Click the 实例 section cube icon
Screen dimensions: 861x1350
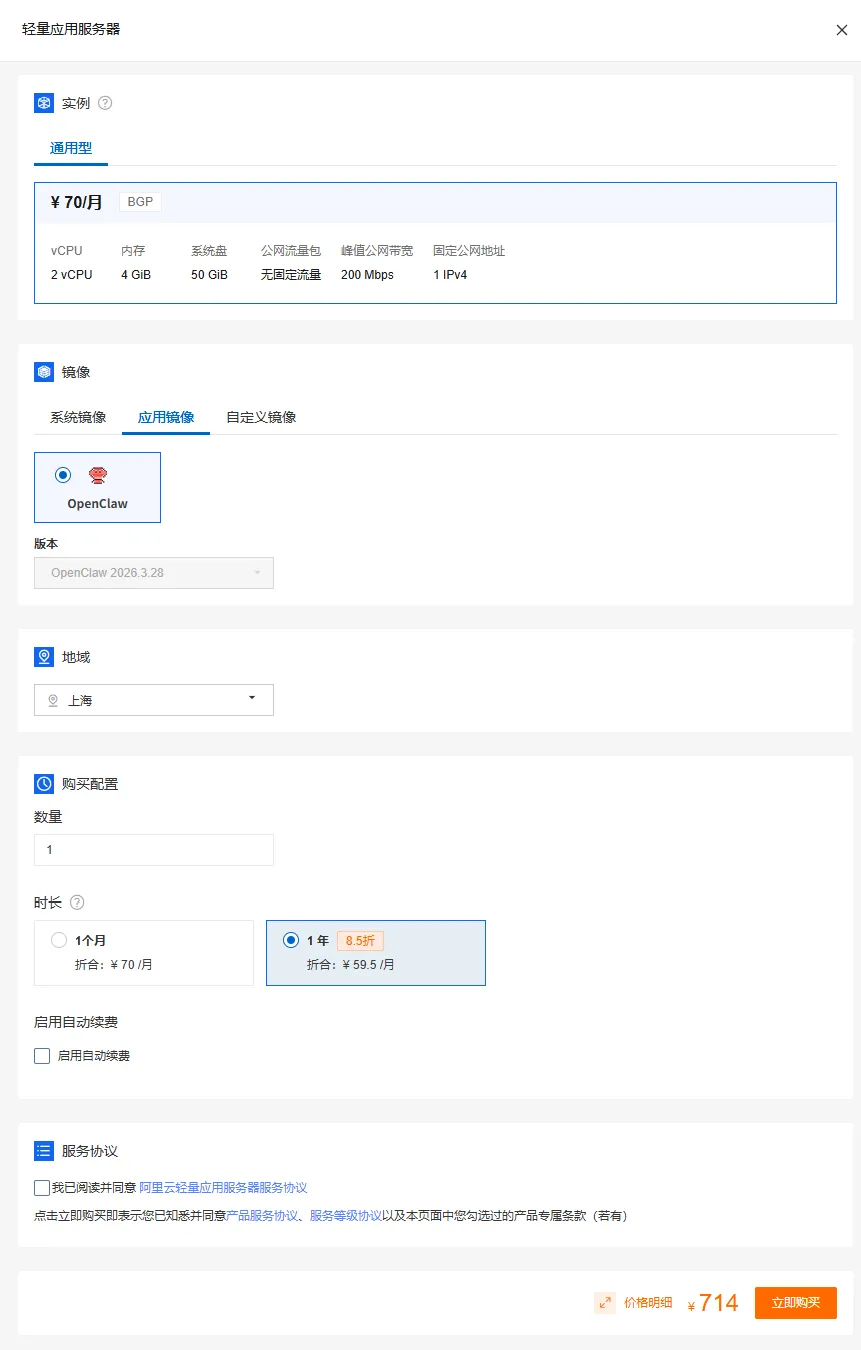[x=44, y=103]
